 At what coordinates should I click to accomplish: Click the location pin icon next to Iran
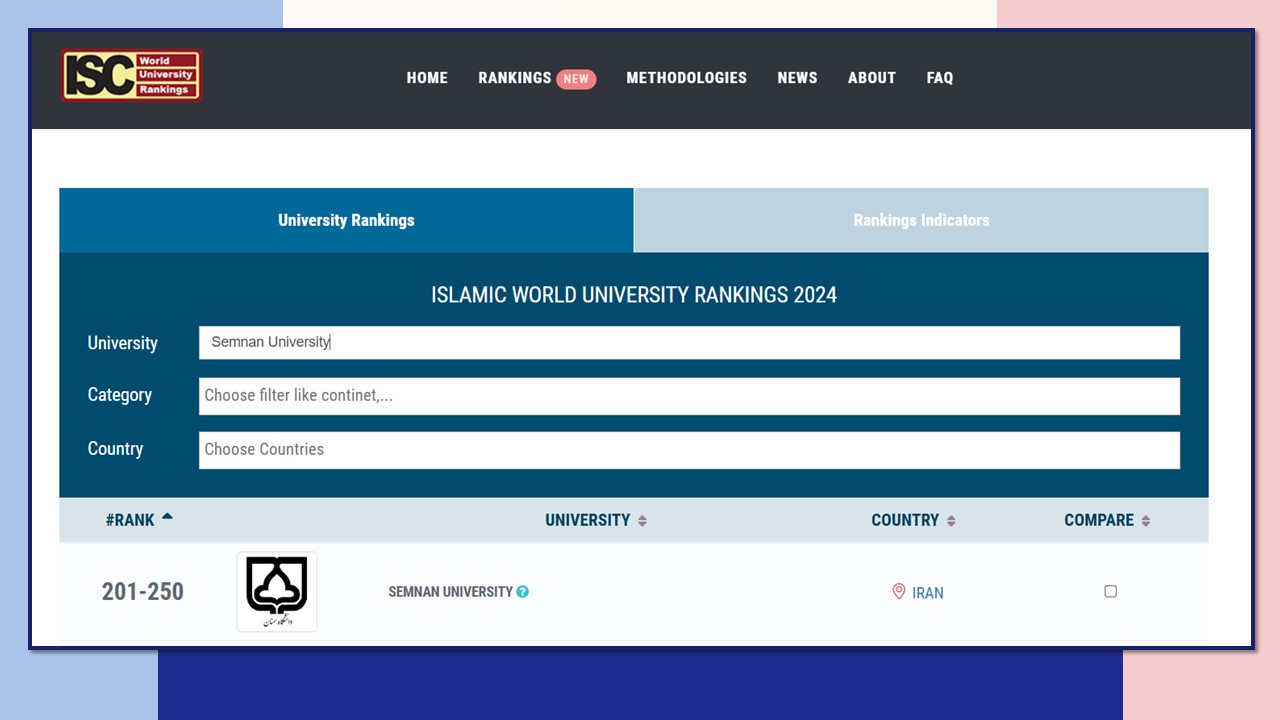(x=898, y=592)
